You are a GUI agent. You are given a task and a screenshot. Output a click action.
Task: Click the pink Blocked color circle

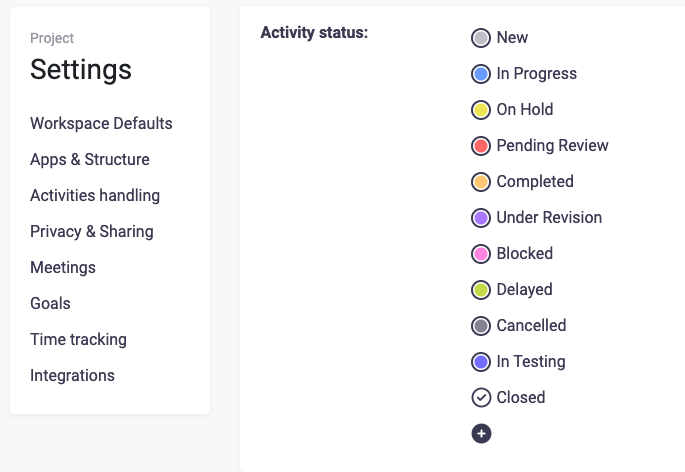pos(481,254)
